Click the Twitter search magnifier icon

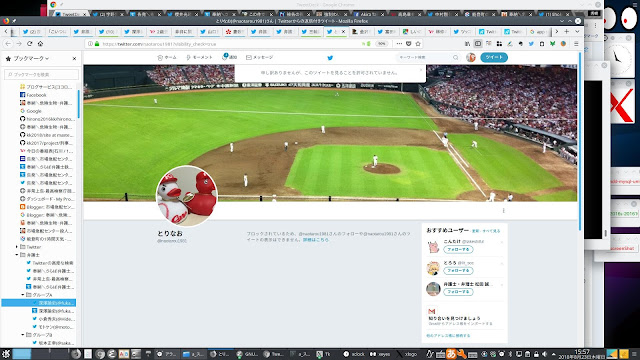456,58
